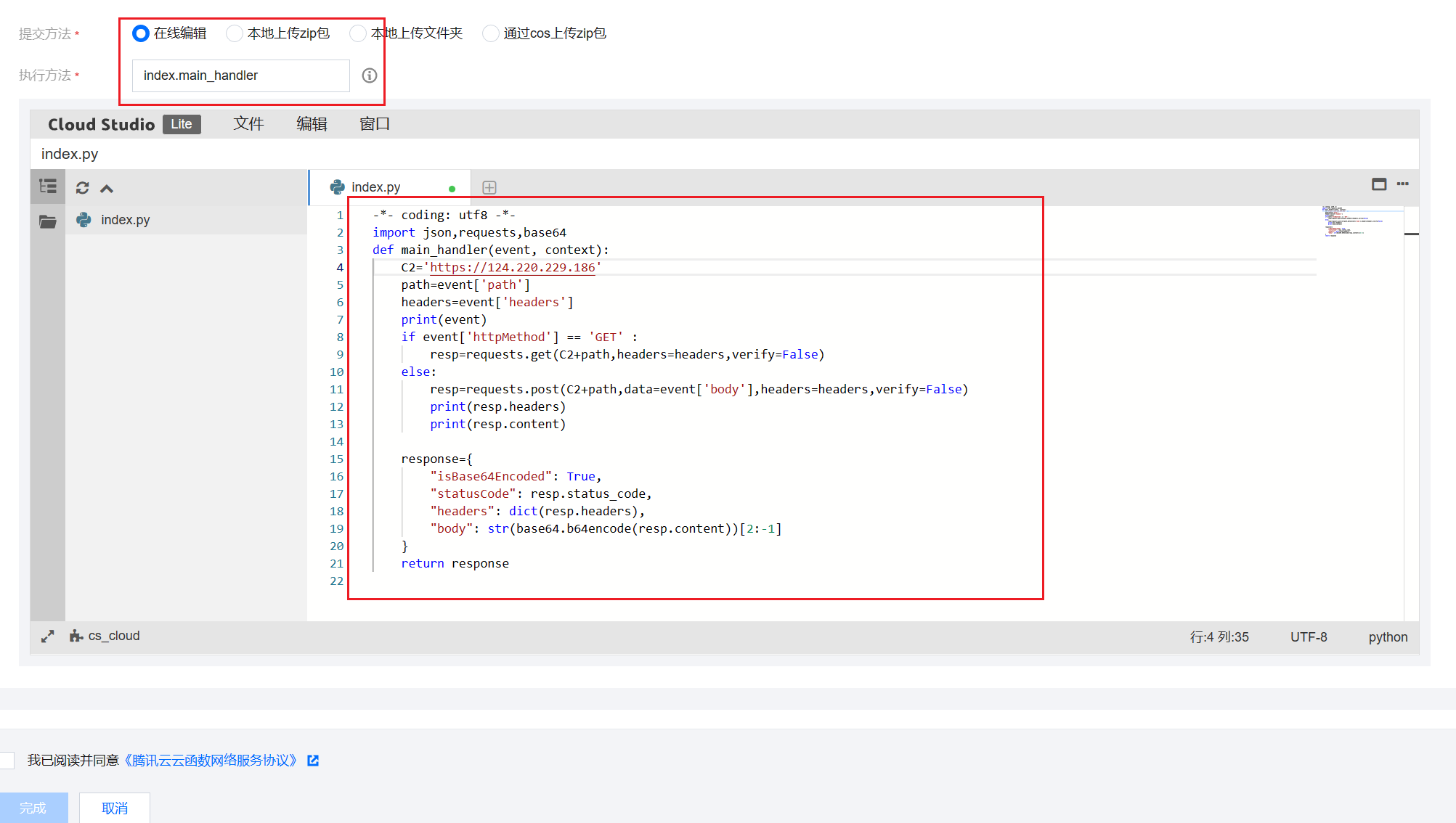Expand editor to fullscreen with arrows icon
The width and height of the screenshot is (1456, 823).
pos(48,636)
